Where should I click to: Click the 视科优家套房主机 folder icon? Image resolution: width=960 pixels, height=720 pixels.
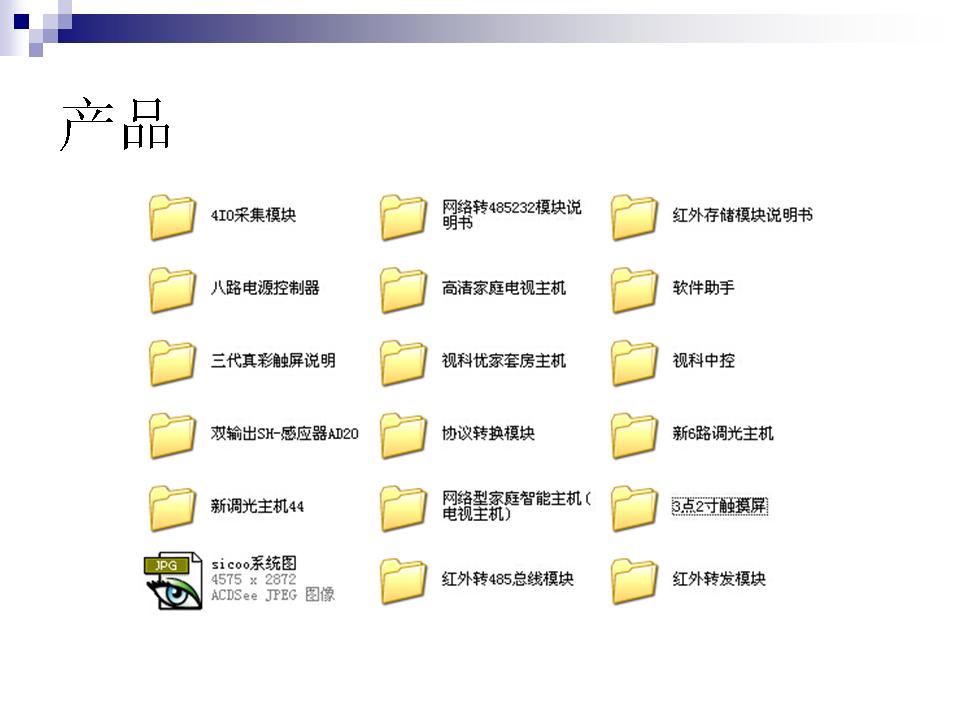click(403, 362)
